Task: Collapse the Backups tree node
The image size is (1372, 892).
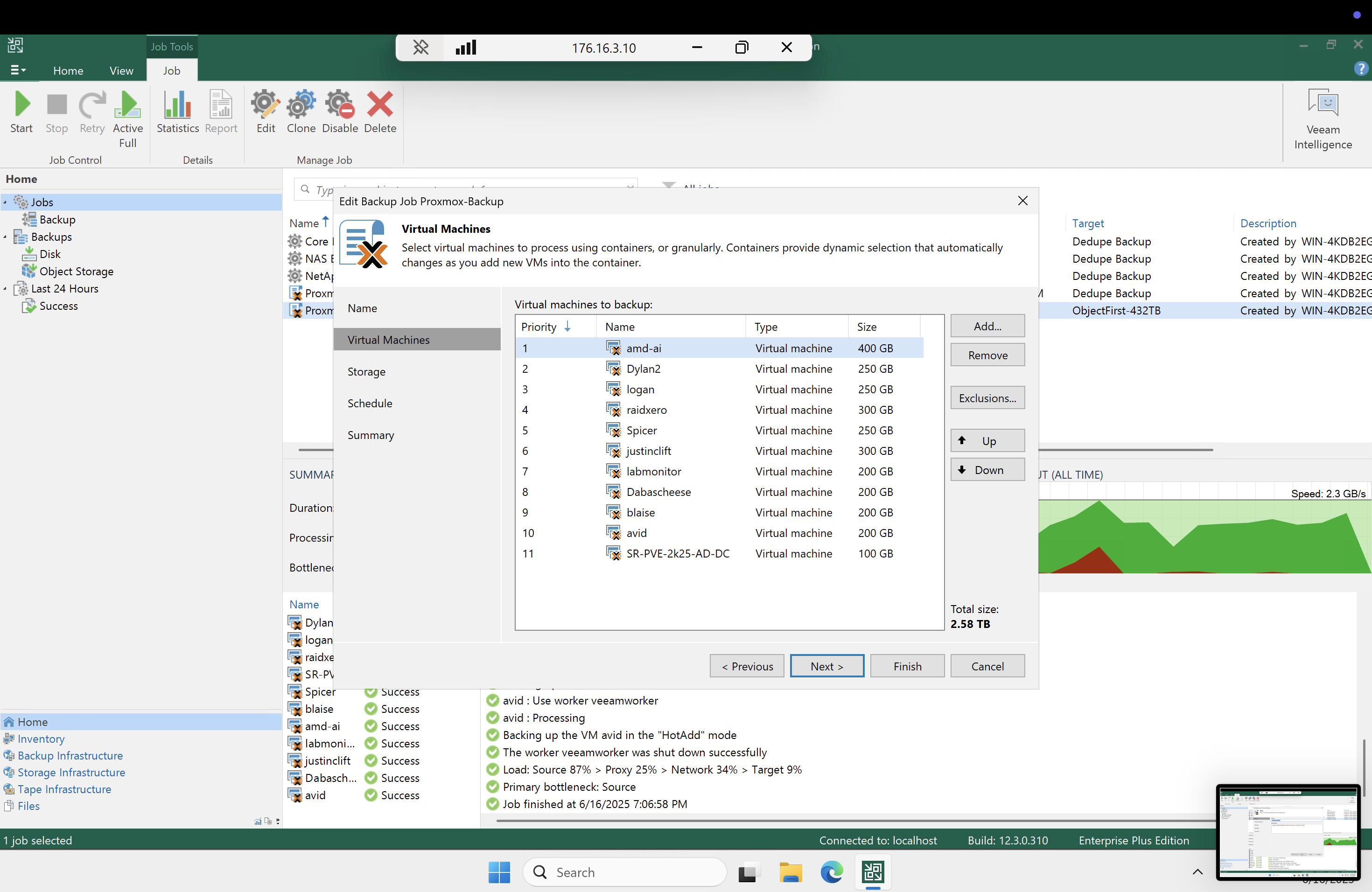Action: (x=5, y=237)
